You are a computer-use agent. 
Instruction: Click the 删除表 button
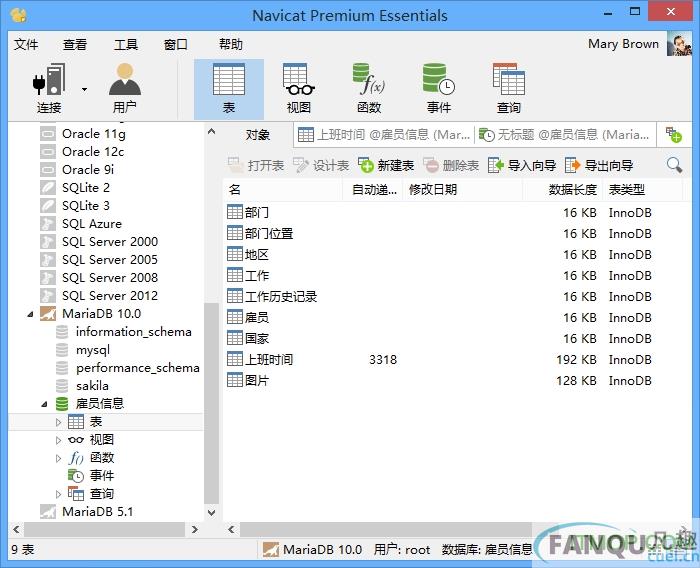coord(451,166)
